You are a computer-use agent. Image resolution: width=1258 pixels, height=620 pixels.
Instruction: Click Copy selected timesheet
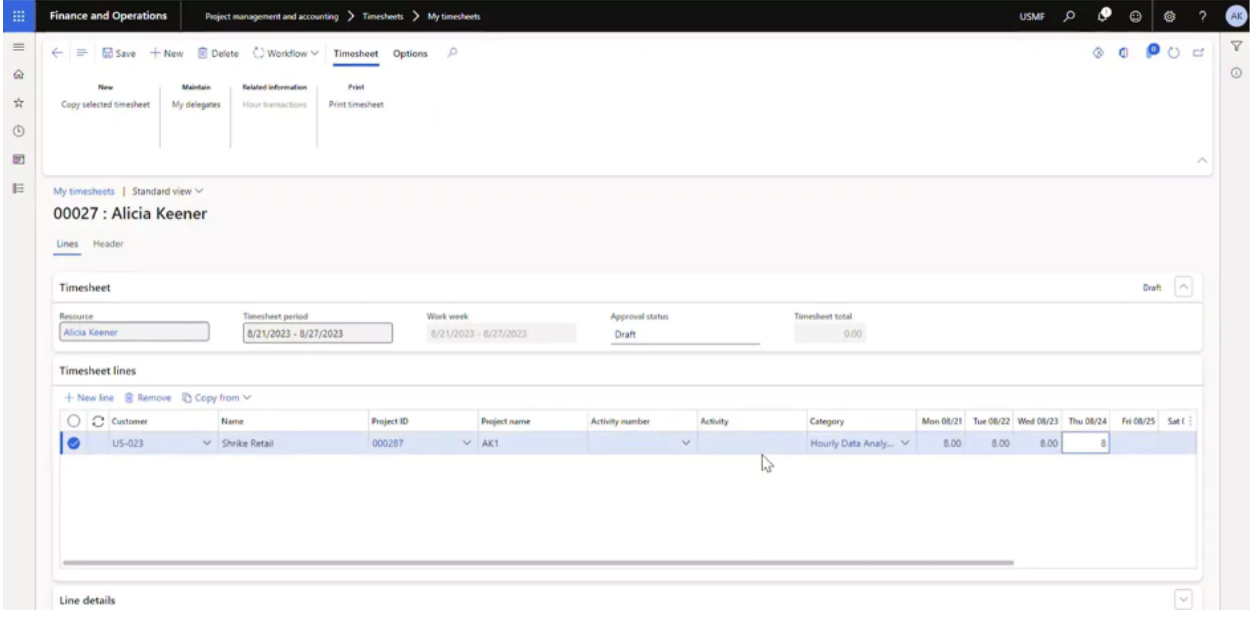tap(106, 104)
